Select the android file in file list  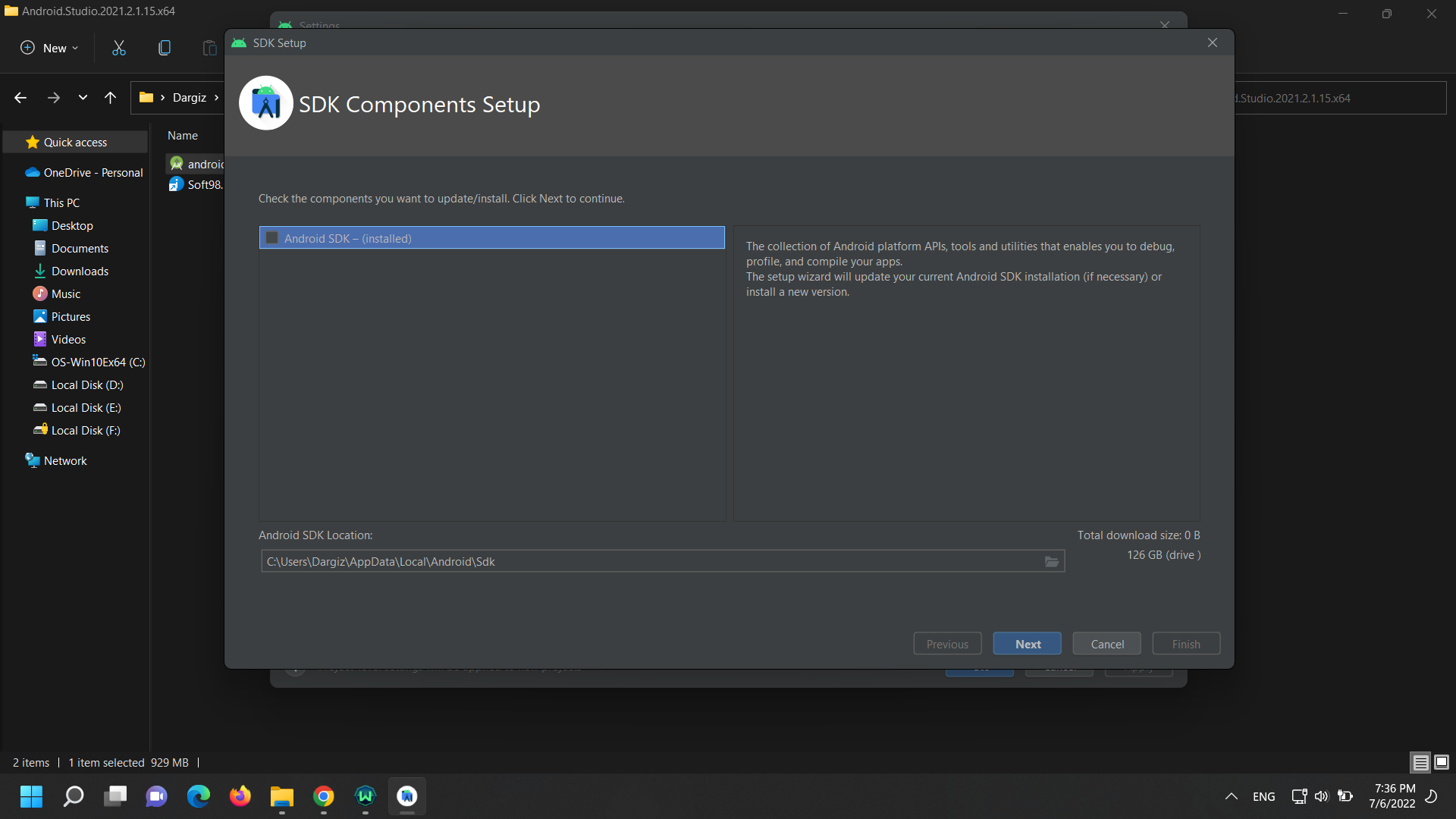point(196,164)
